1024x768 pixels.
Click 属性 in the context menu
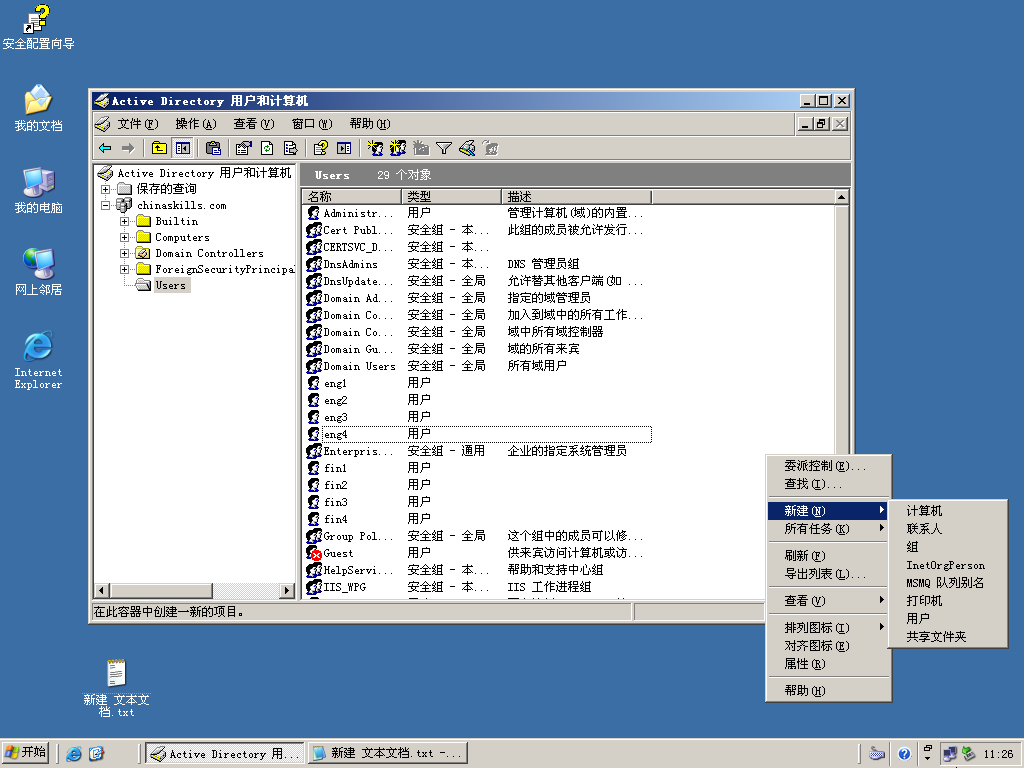827,664
